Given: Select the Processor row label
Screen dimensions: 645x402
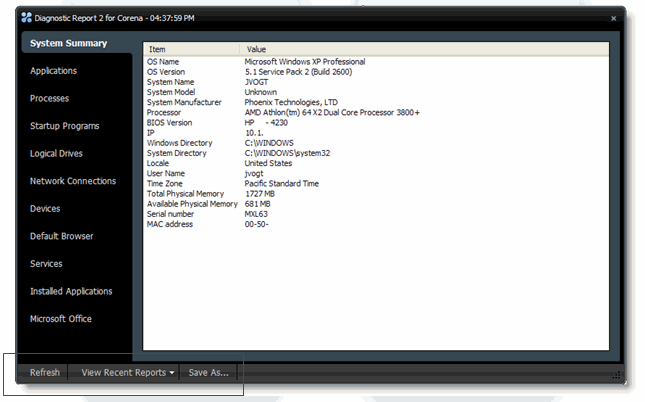Looking at the screenshot, I should [164, 113].
